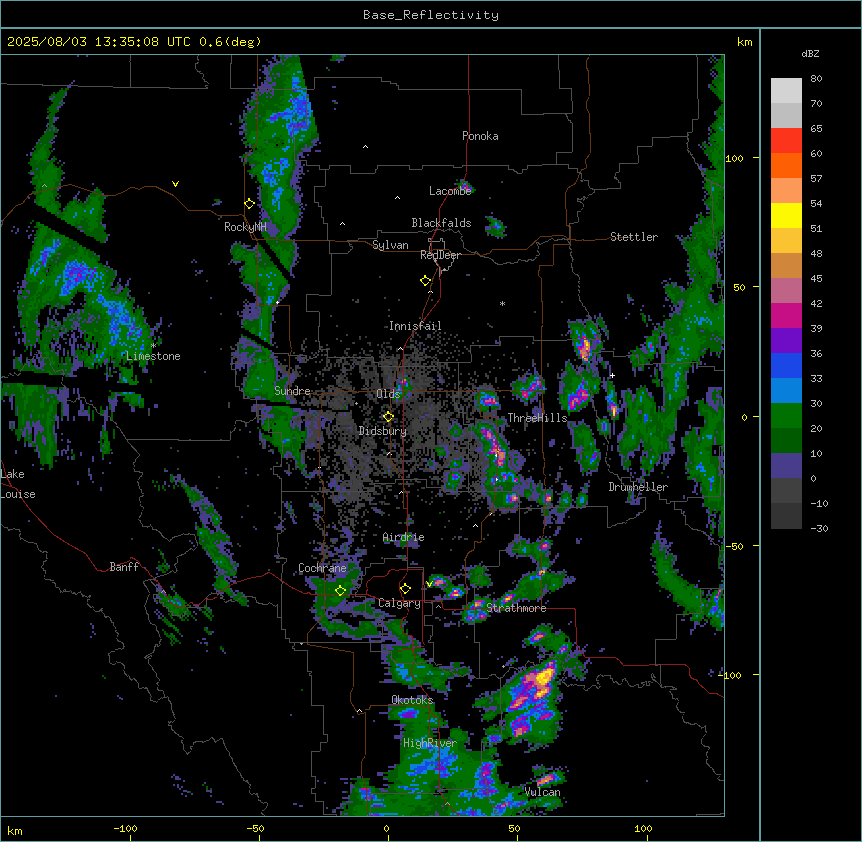Click the Vulcan town label

542,792
